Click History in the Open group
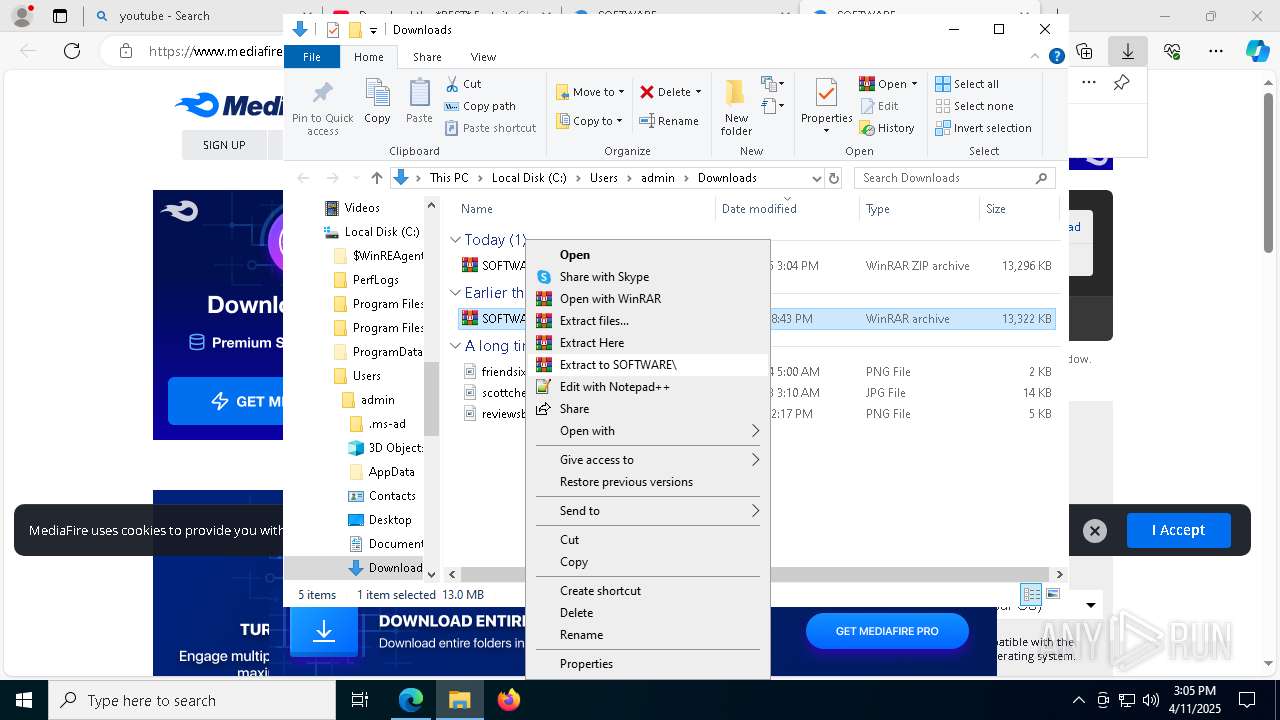 [x=887, y=128]
